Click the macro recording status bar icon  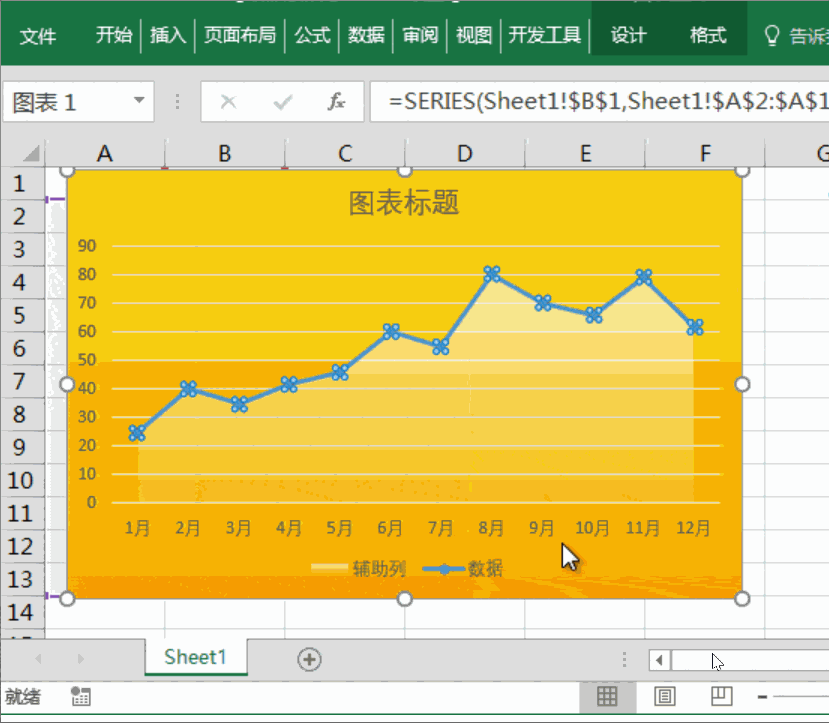coord(80,697)
